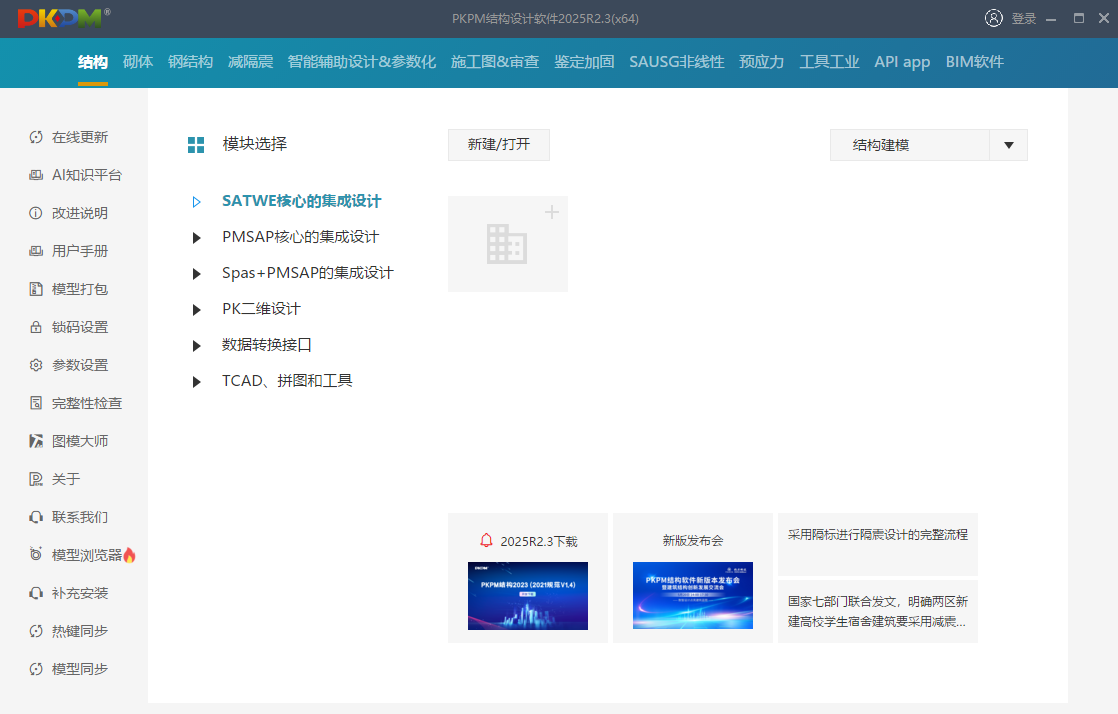Open the 结构建模 dropdown arrow

click(x=1008, y=145)
